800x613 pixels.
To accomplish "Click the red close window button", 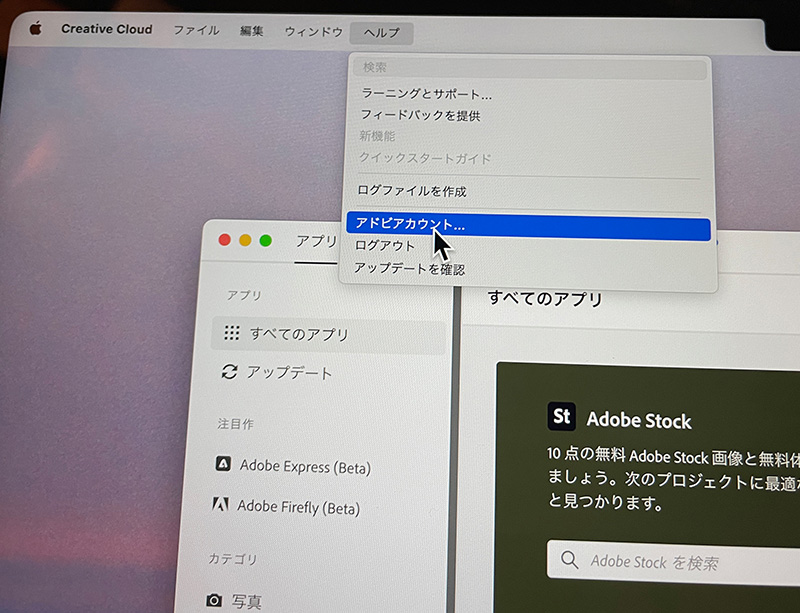I will 224,240.
